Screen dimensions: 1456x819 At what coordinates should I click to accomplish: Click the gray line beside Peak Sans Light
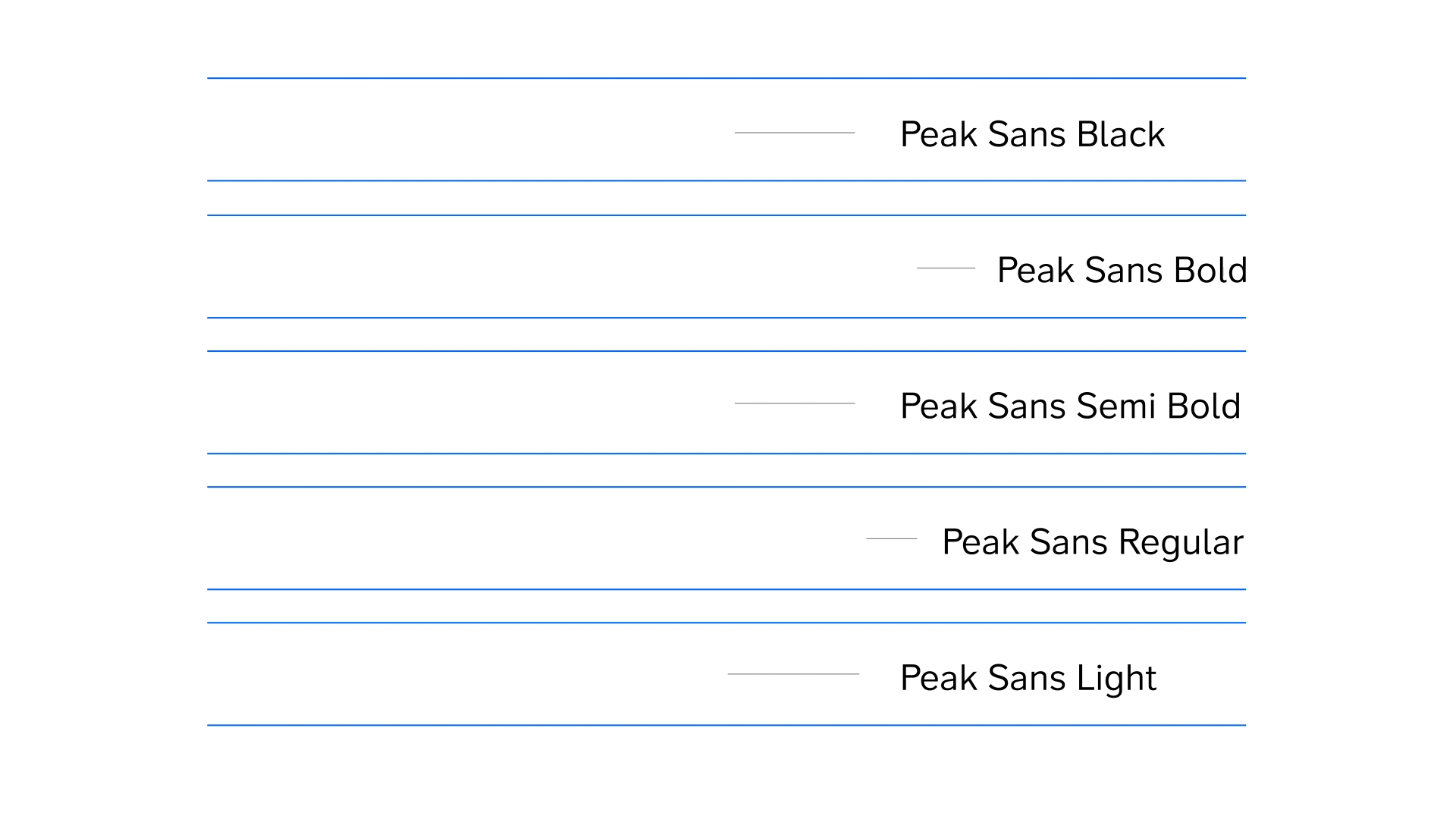click(x=793, y=674)
